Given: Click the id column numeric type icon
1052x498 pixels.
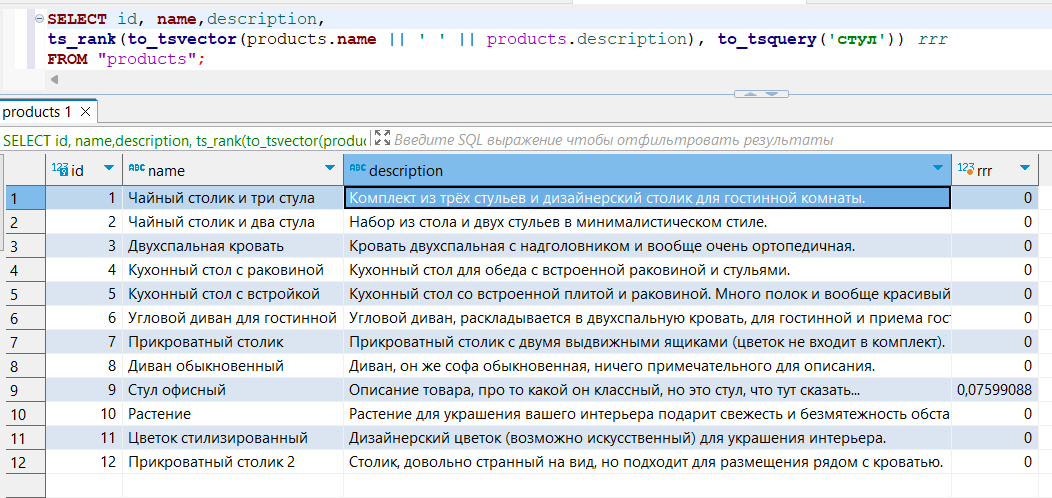Looking at the screenshot, I should [60, 169].
